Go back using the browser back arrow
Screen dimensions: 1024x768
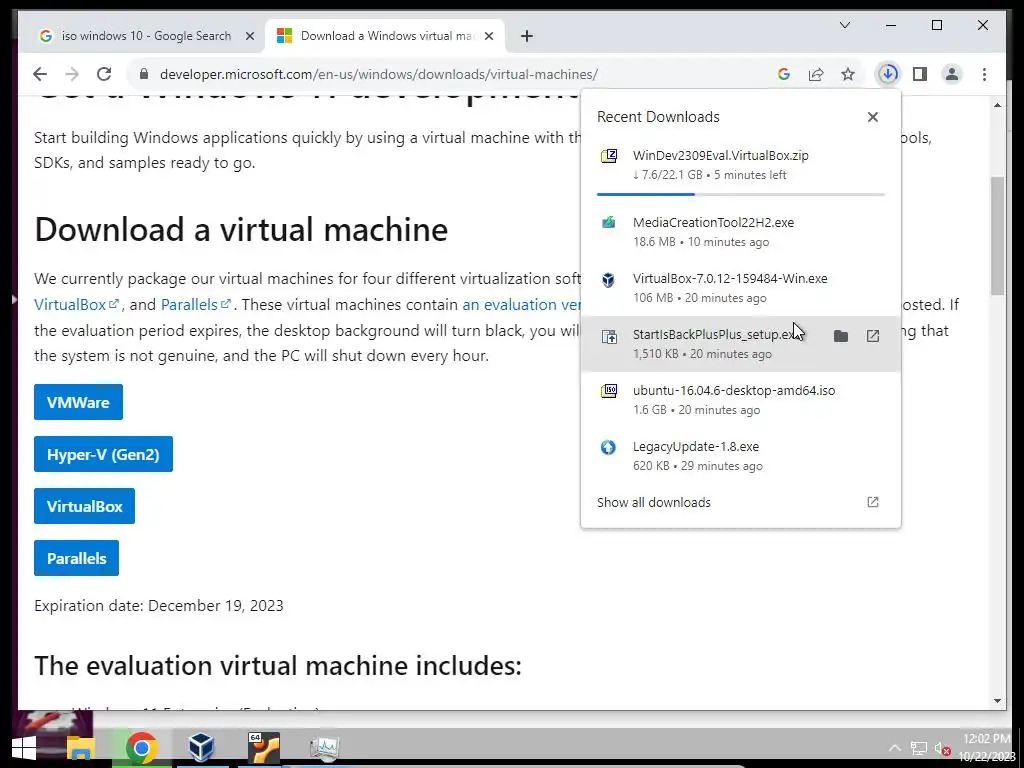pos(40,74)
